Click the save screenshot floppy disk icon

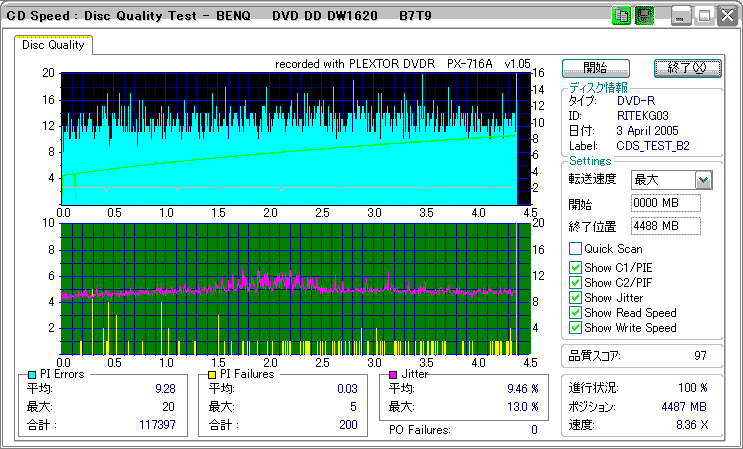coord(645,16)
